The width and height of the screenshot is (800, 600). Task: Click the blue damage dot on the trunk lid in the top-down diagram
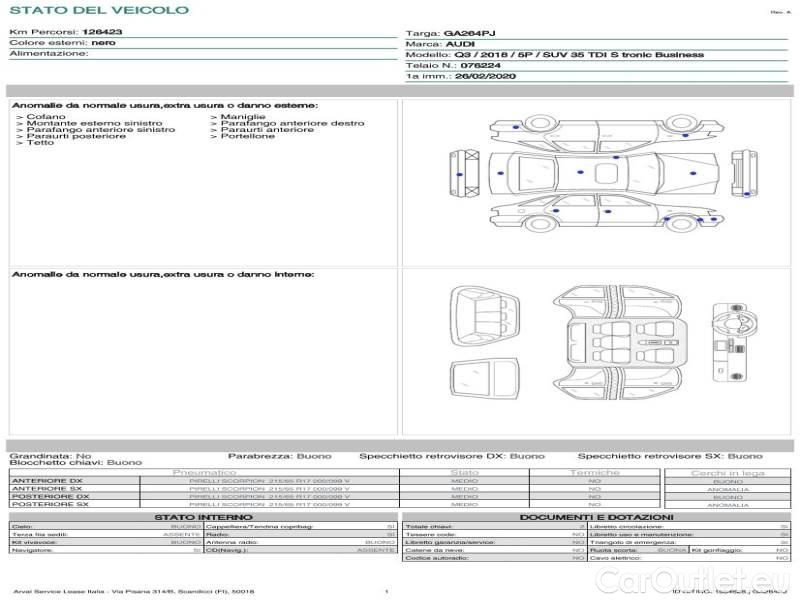click(x=501, y=173)
